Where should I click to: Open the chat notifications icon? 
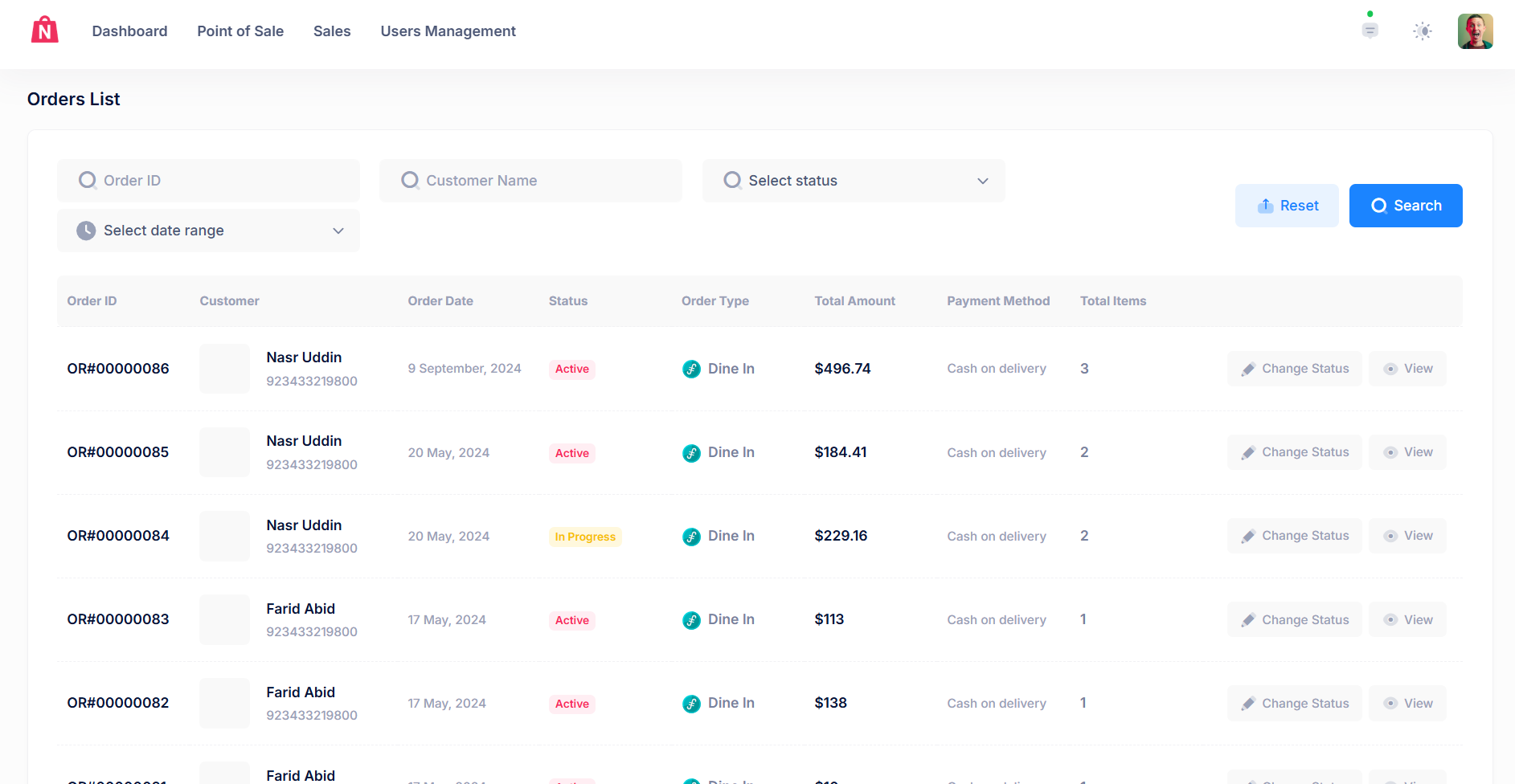click(x=1370, y=31)
